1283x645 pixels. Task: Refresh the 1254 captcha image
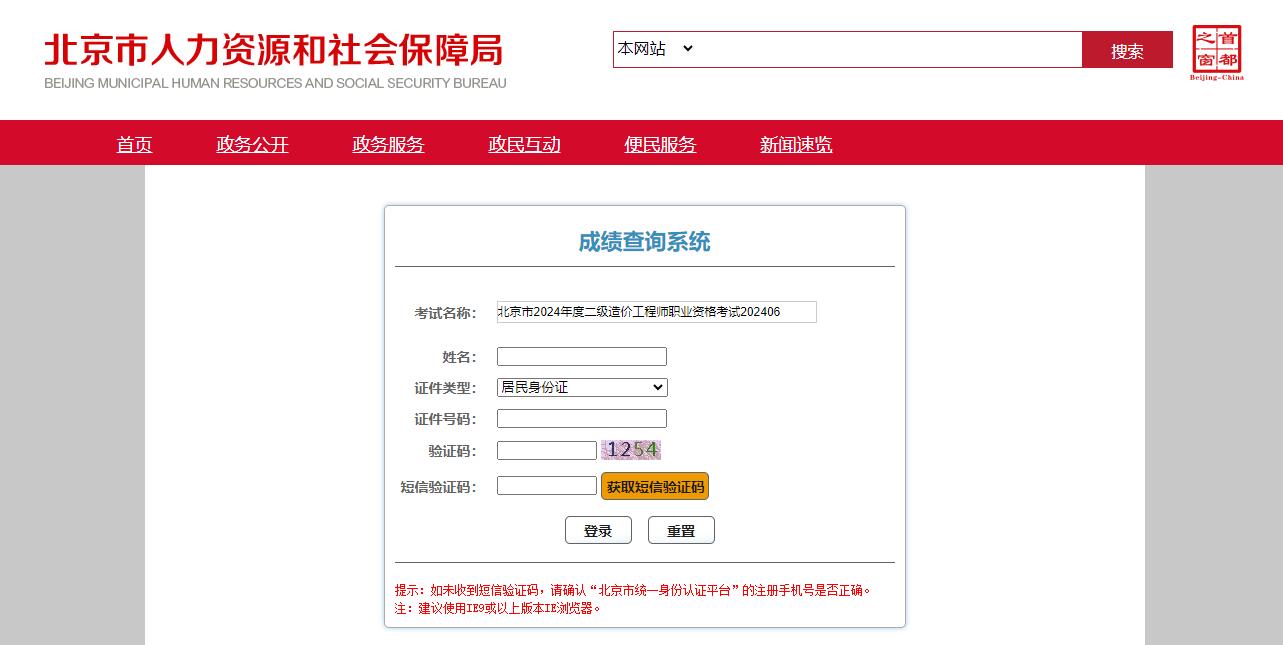[630, 450]
